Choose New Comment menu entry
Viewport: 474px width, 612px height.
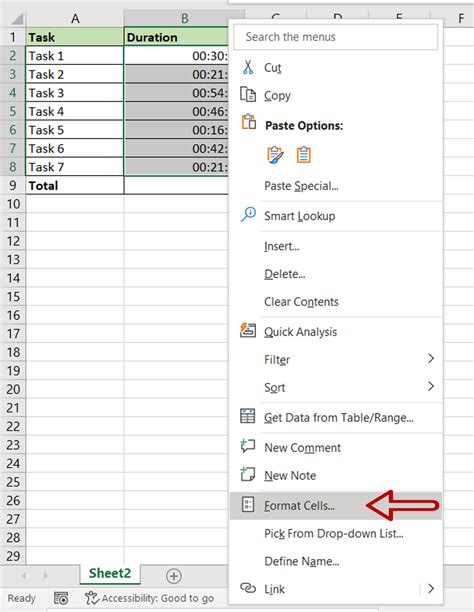click(336, 447)
